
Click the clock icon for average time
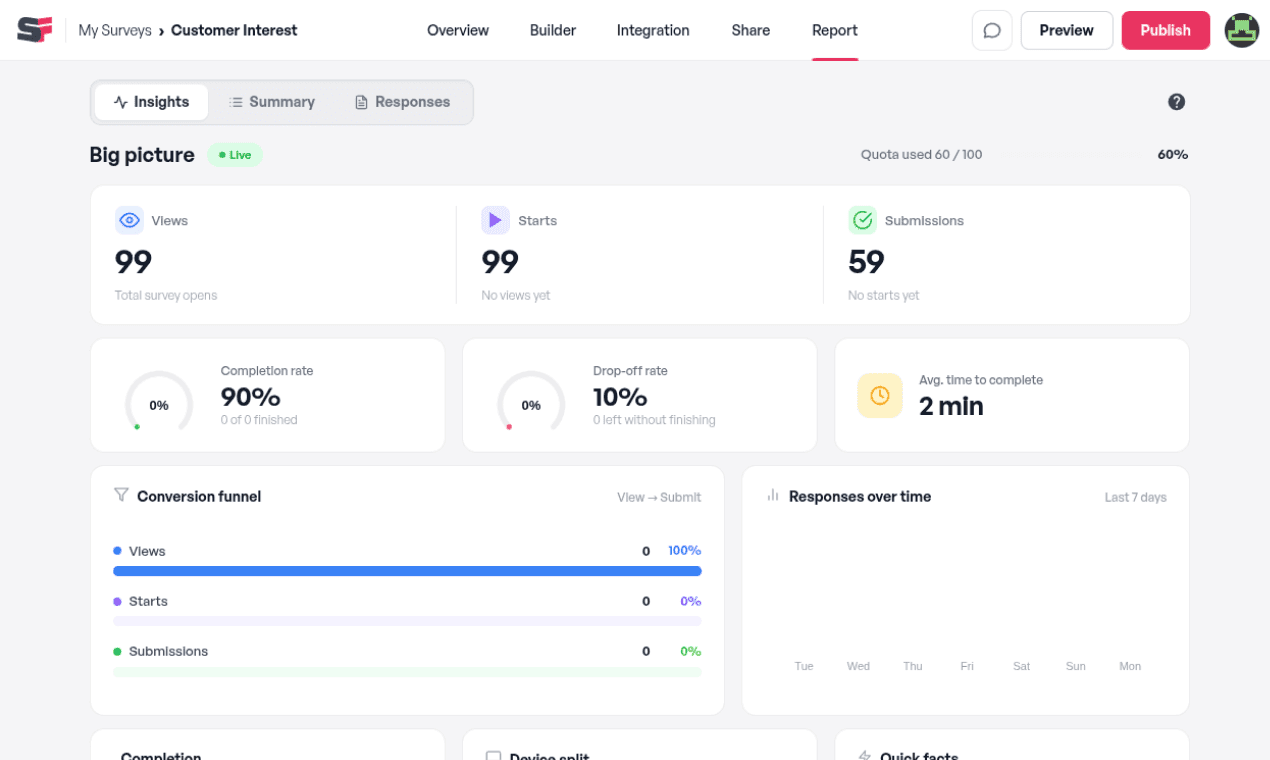[x=880, y=395]
